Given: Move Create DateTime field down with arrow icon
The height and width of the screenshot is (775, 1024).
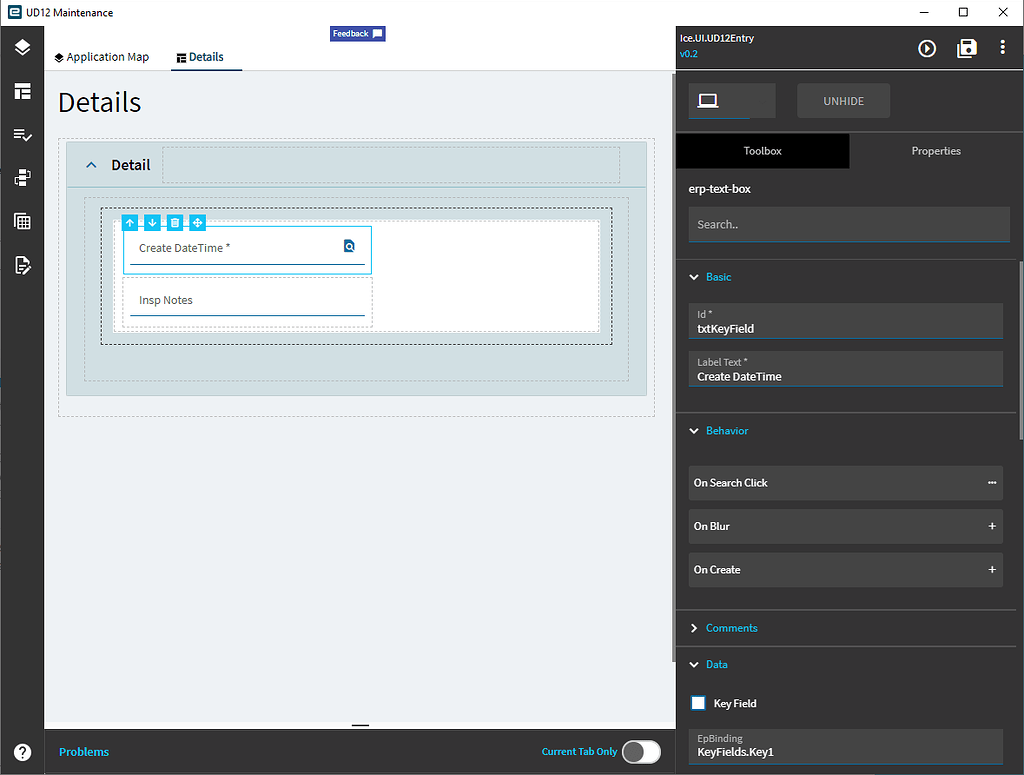Looking at the screenshot, I should 152,222.
